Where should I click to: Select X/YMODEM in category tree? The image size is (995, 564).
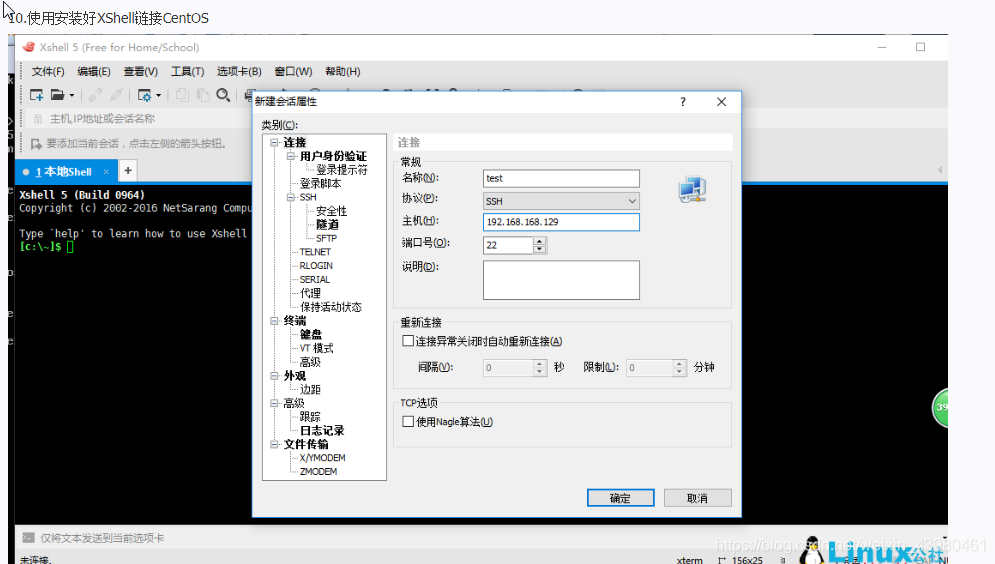pos(322,458)
